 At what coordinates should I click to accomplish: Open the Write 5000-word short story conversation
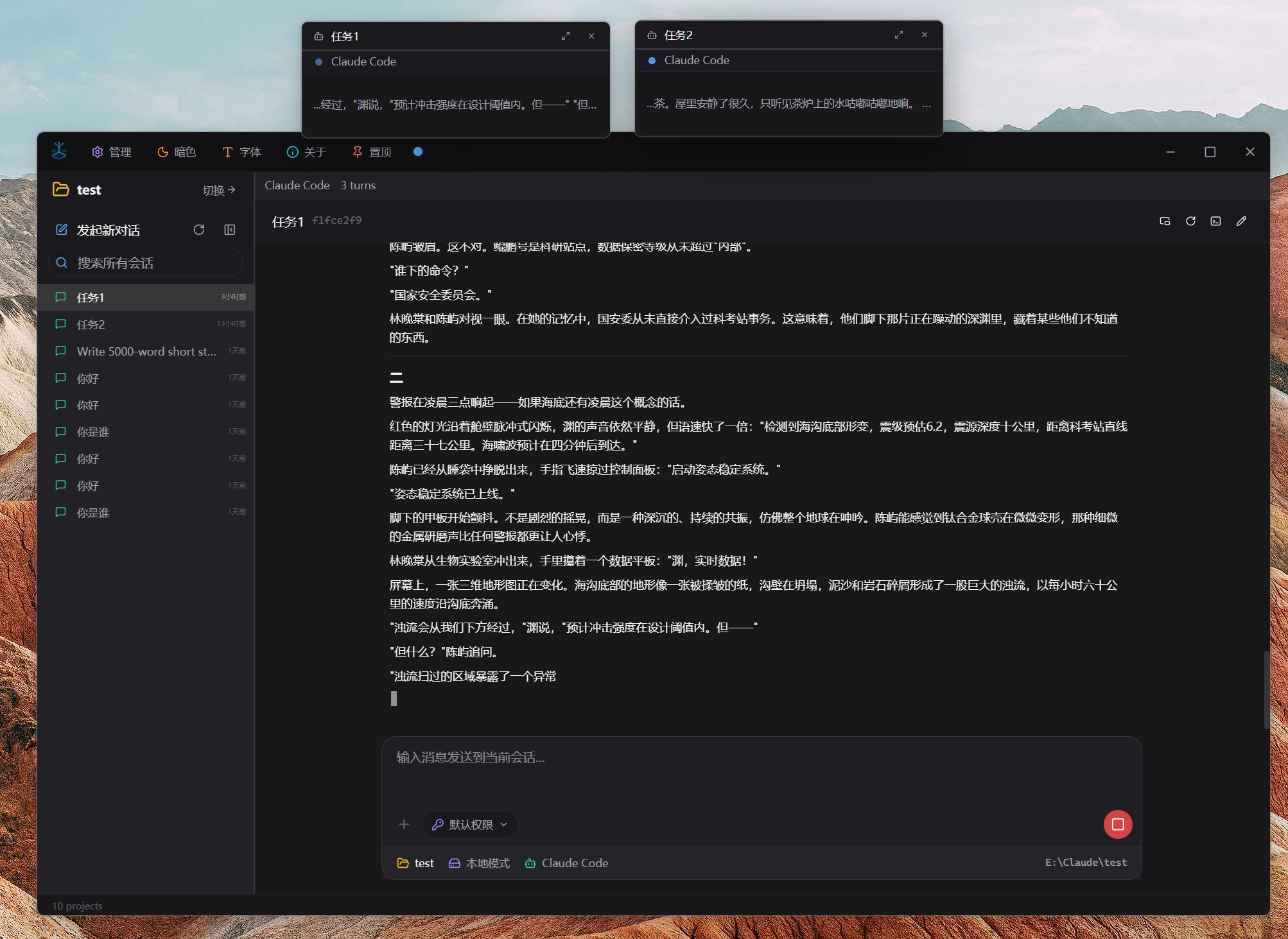(146, 351)
